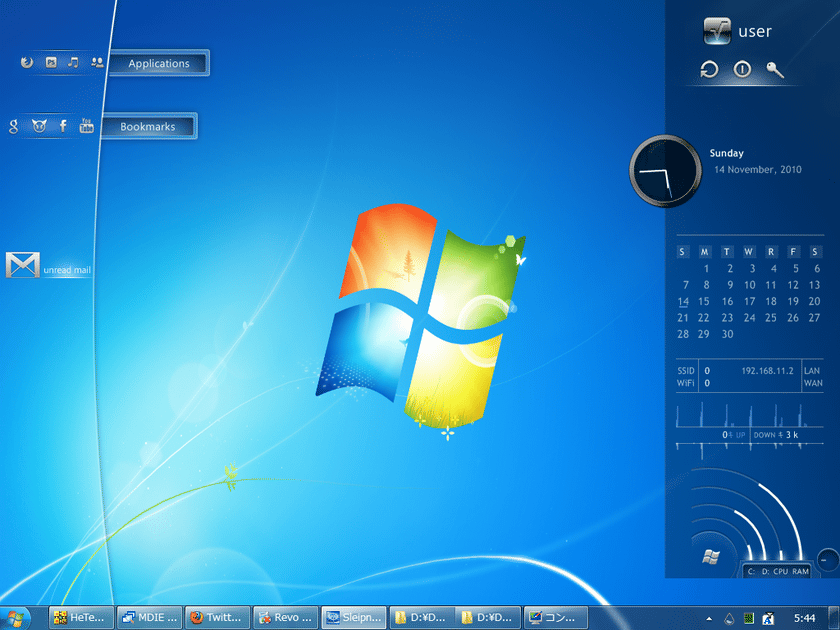Screen dimensions: 840x630
Task: Open the Google bookmark icon
Action: tap(14, 126)
